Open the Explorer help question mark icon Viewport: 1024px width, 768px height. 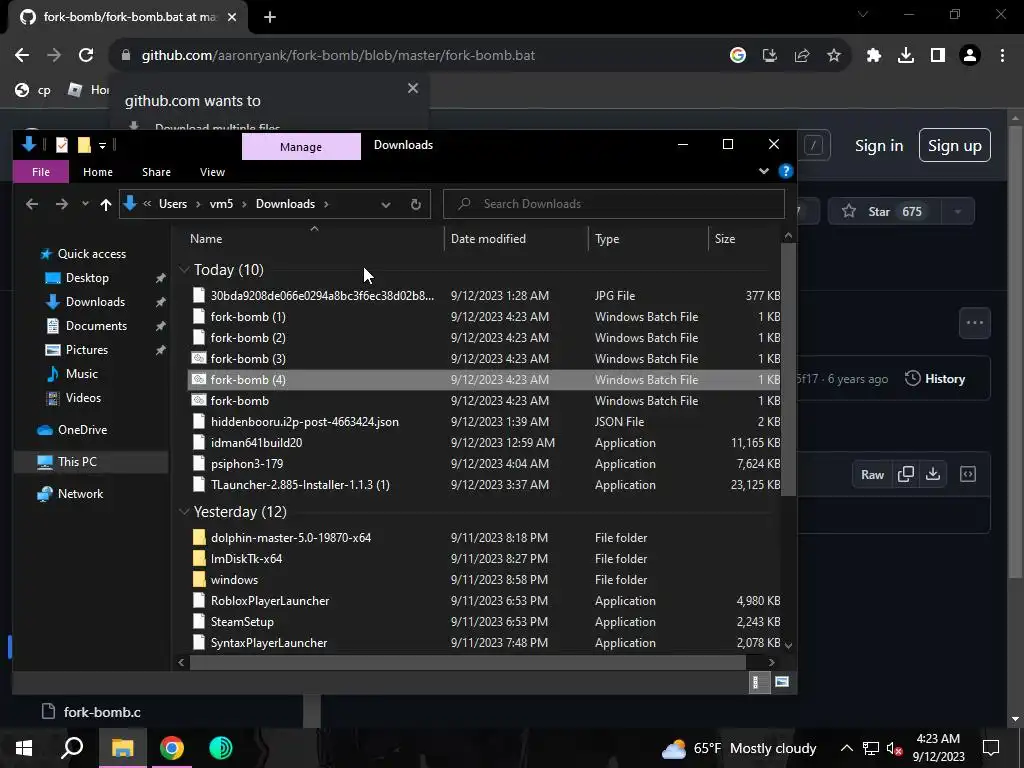pyautogui.click(x=786, y=172)
